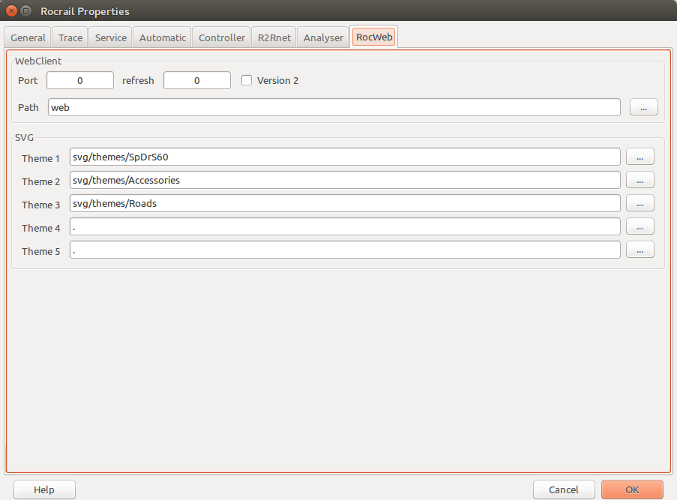This screenshot has height=500, width=677.
Task: Focus the Port input field
Action: [80, 80]
